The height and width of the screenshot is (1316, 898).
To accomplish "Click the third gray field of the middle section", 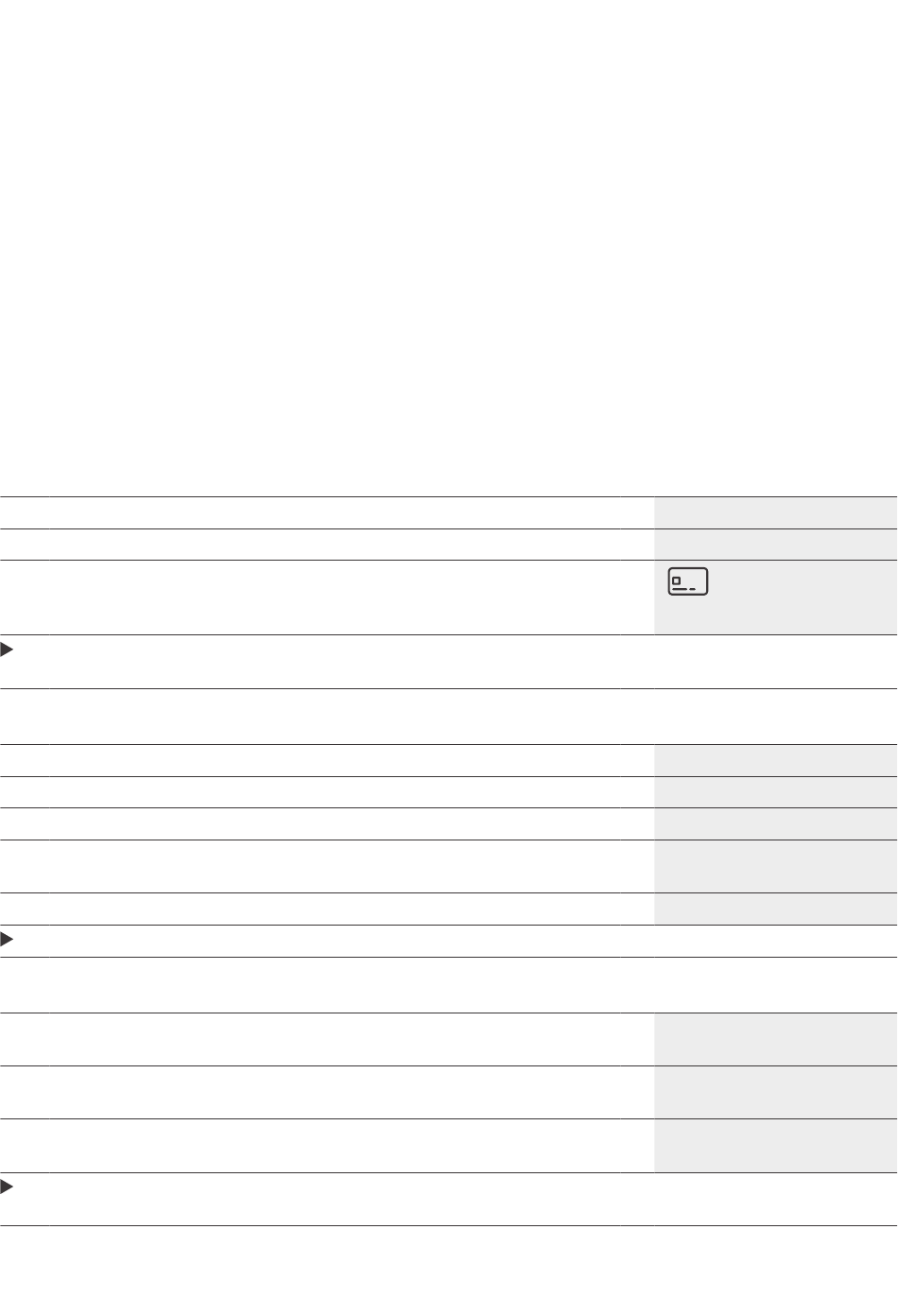I will (x=775, y=823).
